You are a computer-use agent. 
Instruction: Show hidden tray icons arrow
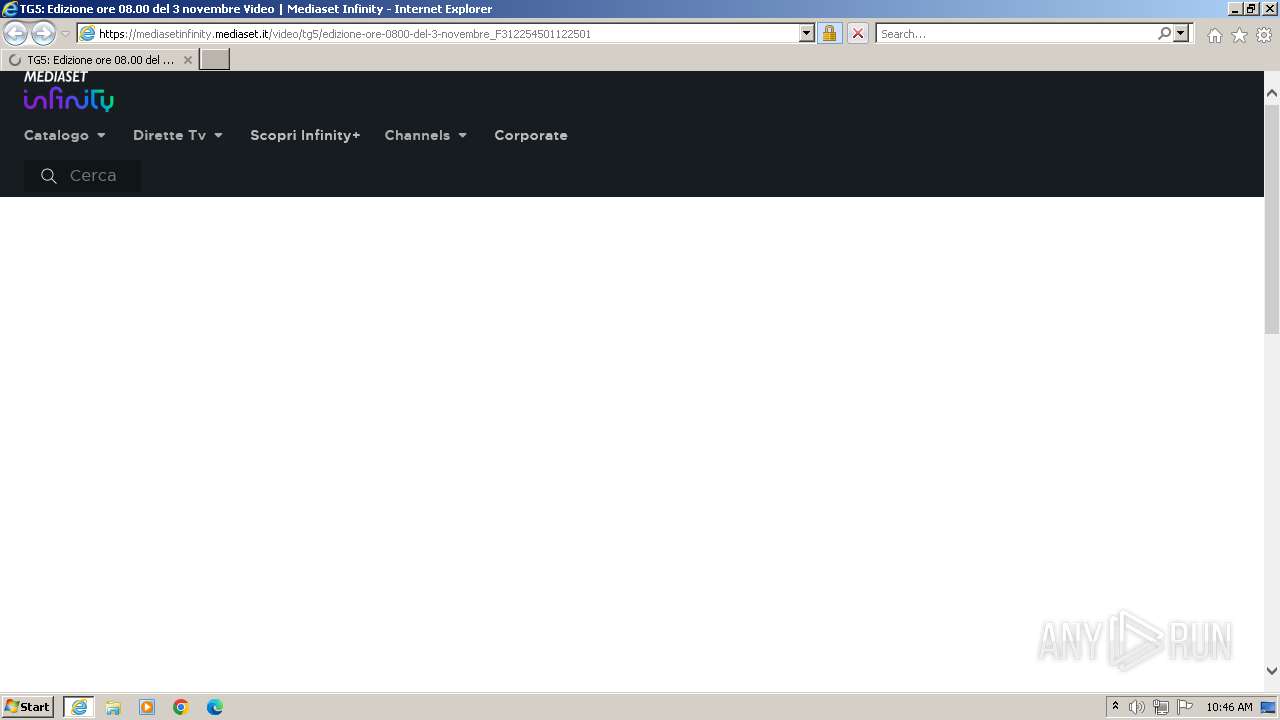click(1115, 707)
